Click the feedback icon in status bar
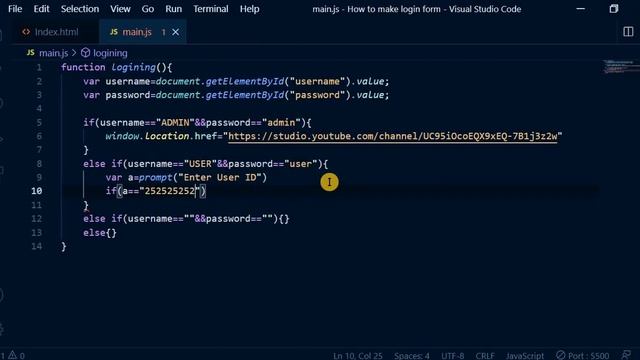Image resolution: width=640 pixels, height=360 pixels. pyautogui.click(x=626, y=355)
